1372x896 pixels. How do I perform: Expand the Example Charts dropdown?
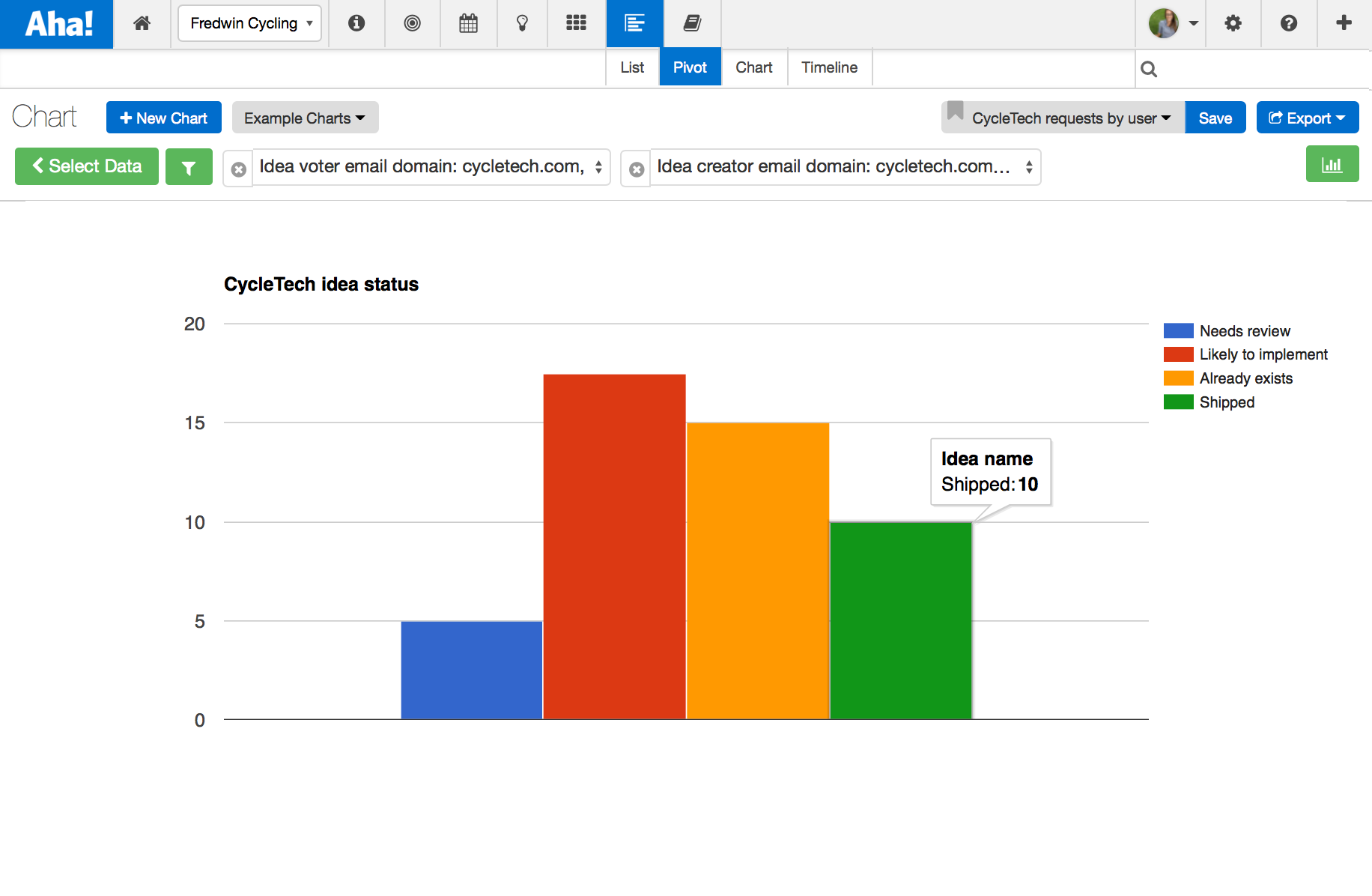[x=305, y=118]
